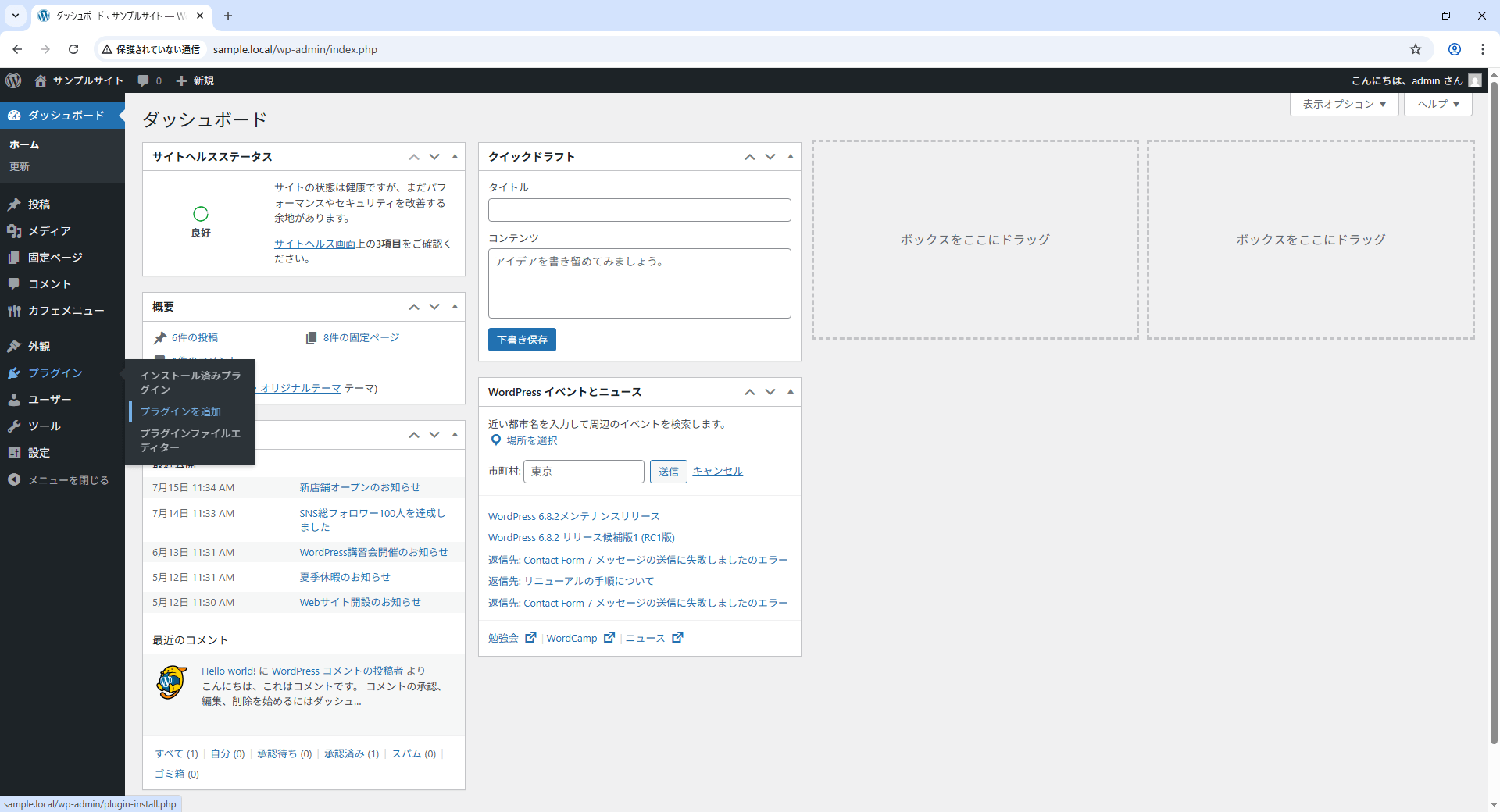Open the 8件の固定ページ link
1500x812 pixels.
click(361, 337)
